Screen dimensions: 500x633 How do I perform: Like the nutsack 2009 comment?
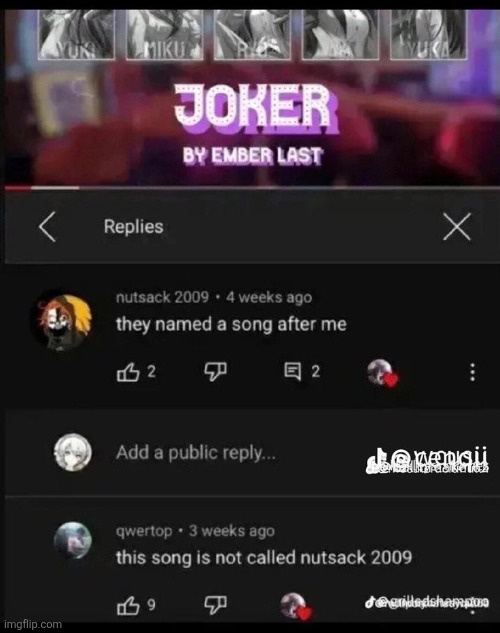[x=128, y=371]
